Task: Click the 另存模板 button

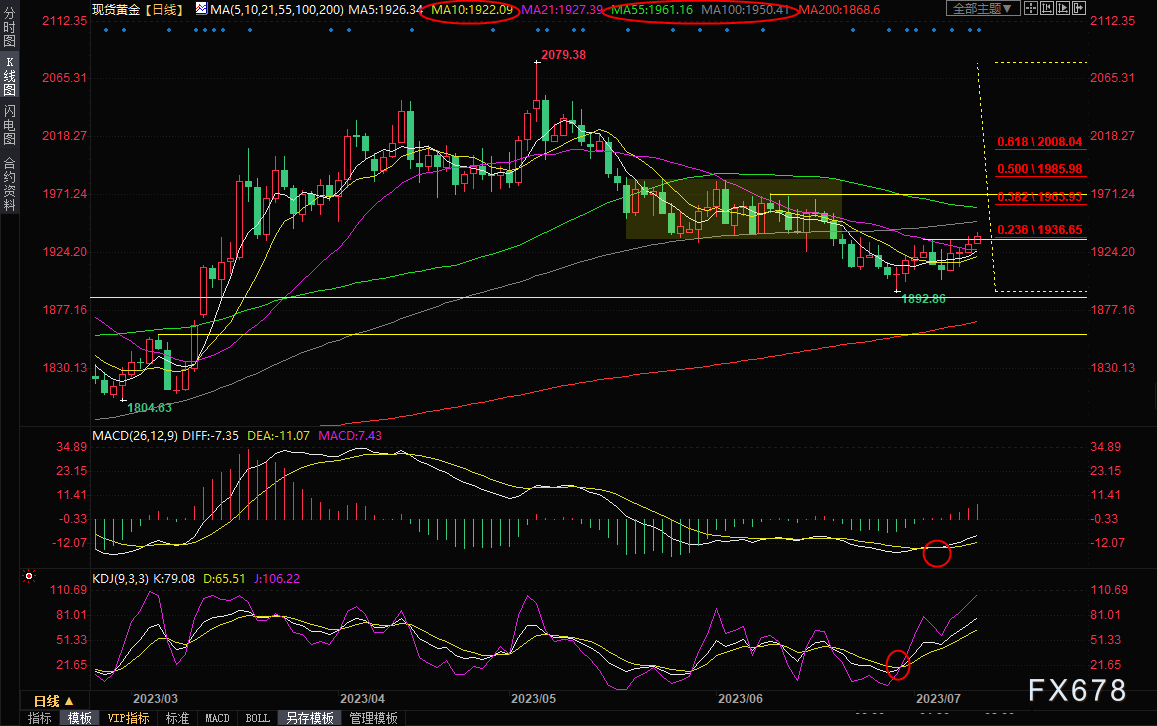Action: 310,718
